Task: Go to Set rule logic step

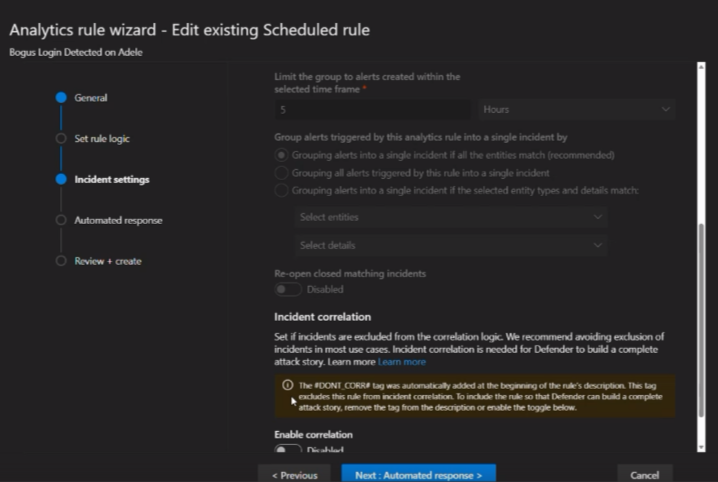Action: point(102,138)
